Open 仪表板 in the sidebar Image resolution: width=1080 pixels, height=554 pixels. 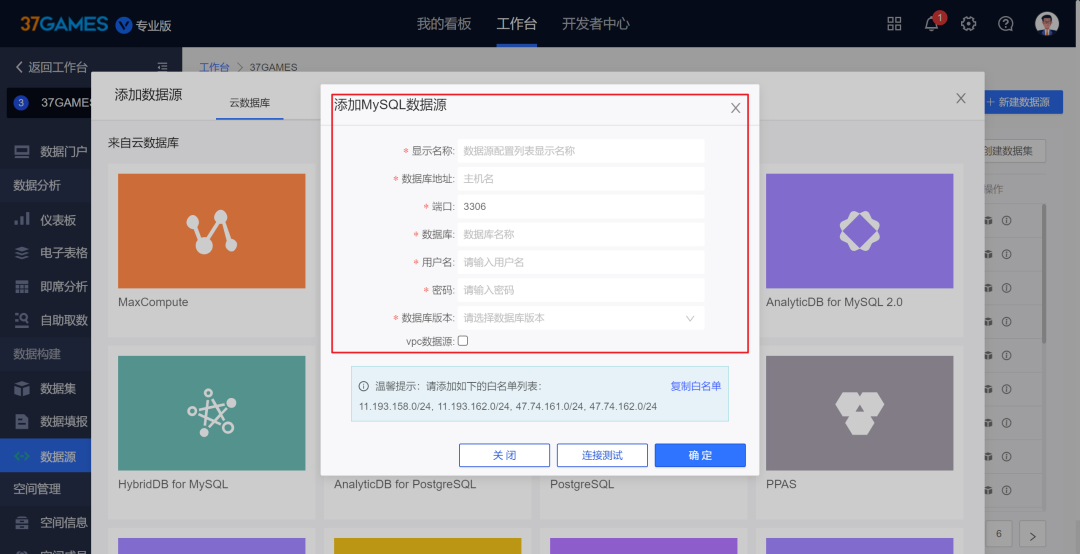(45, 220)
